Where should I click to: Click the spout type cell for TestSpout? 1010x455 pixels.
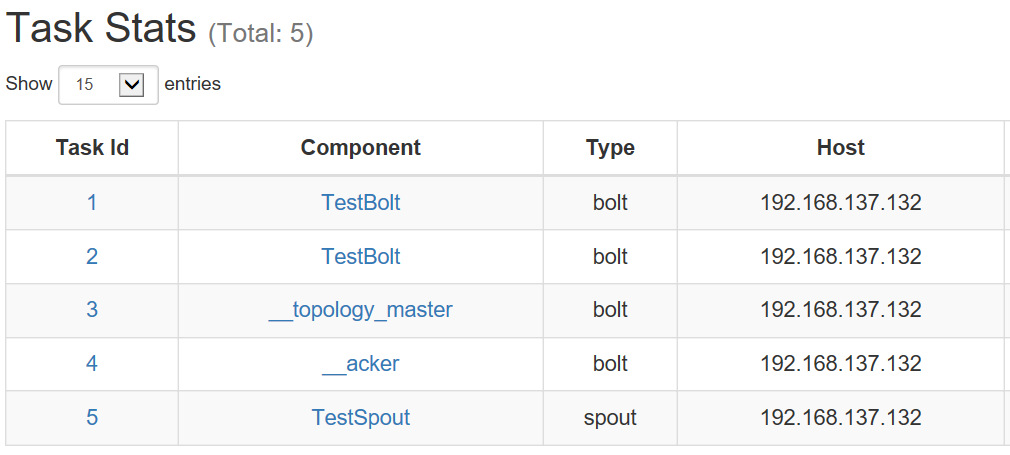[610, 417]
